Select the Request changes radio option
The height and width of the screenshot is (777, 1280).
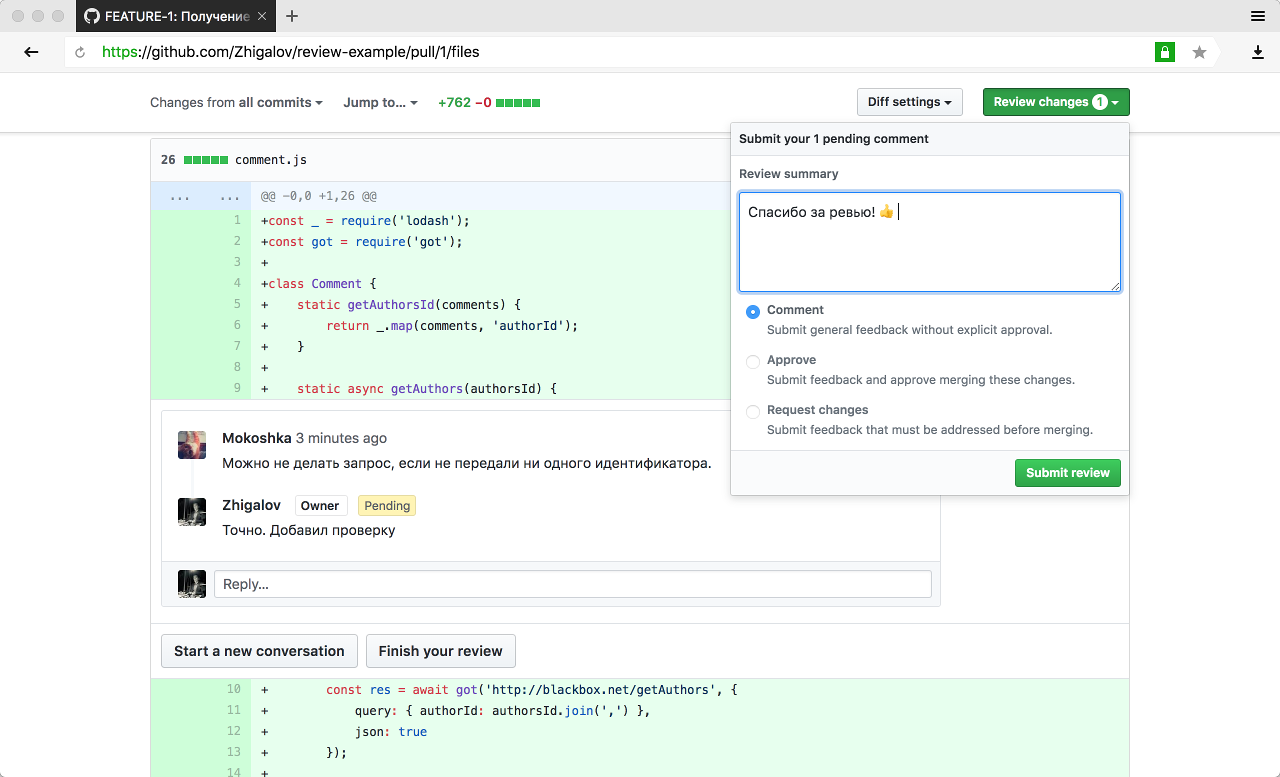coord(753,412)
